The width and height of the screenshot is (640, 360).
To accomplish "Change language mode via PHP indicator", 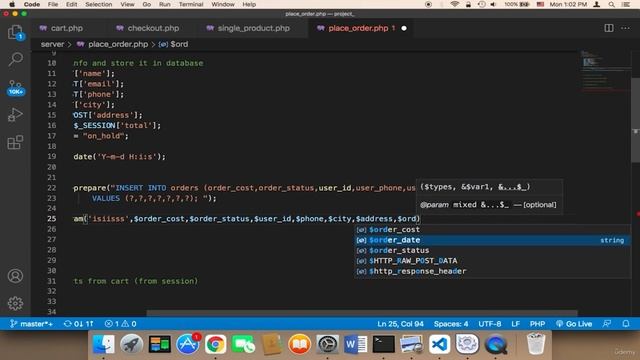I will (538, 324).
